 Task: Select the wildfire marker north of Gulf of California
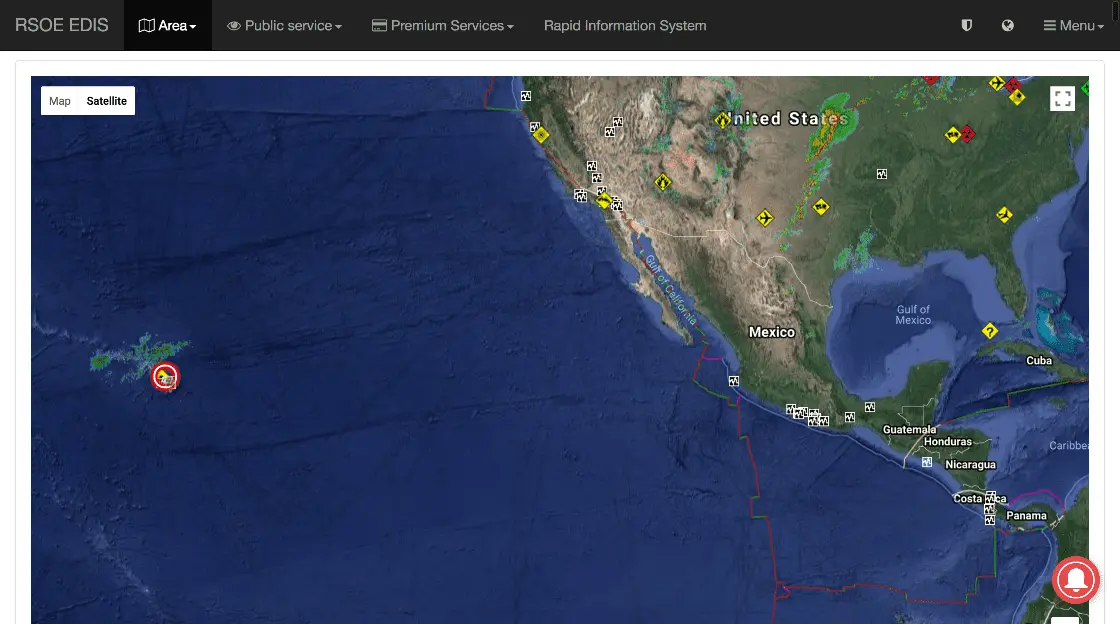663,182
